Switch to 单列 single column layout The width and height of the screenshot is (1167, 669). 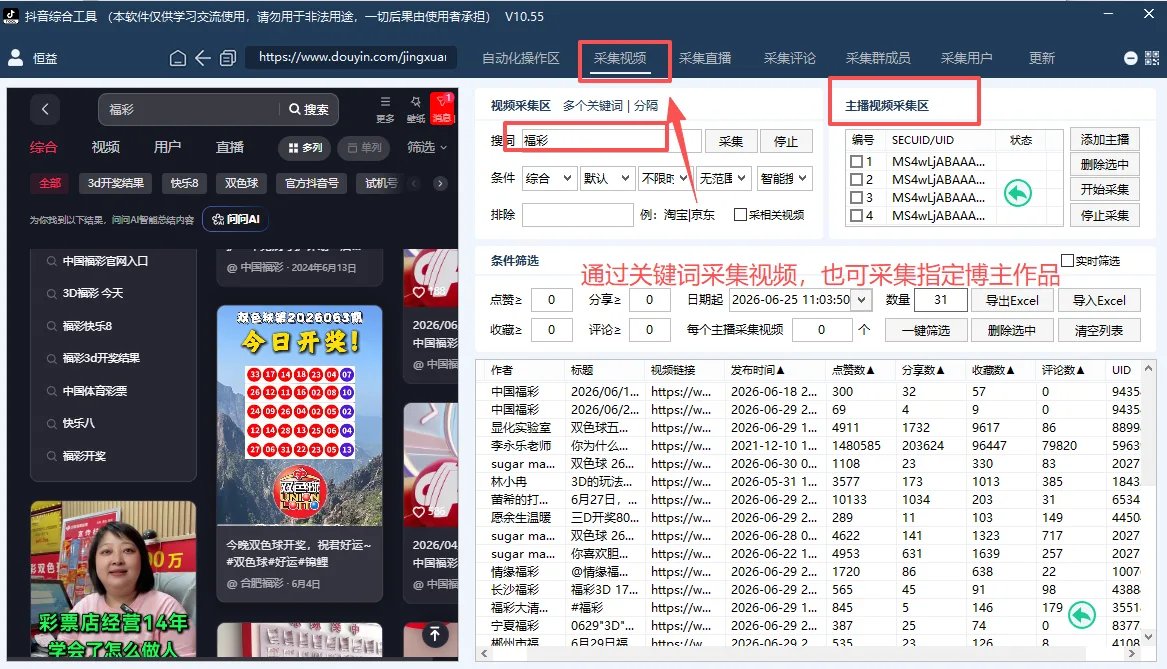point(365,147)
